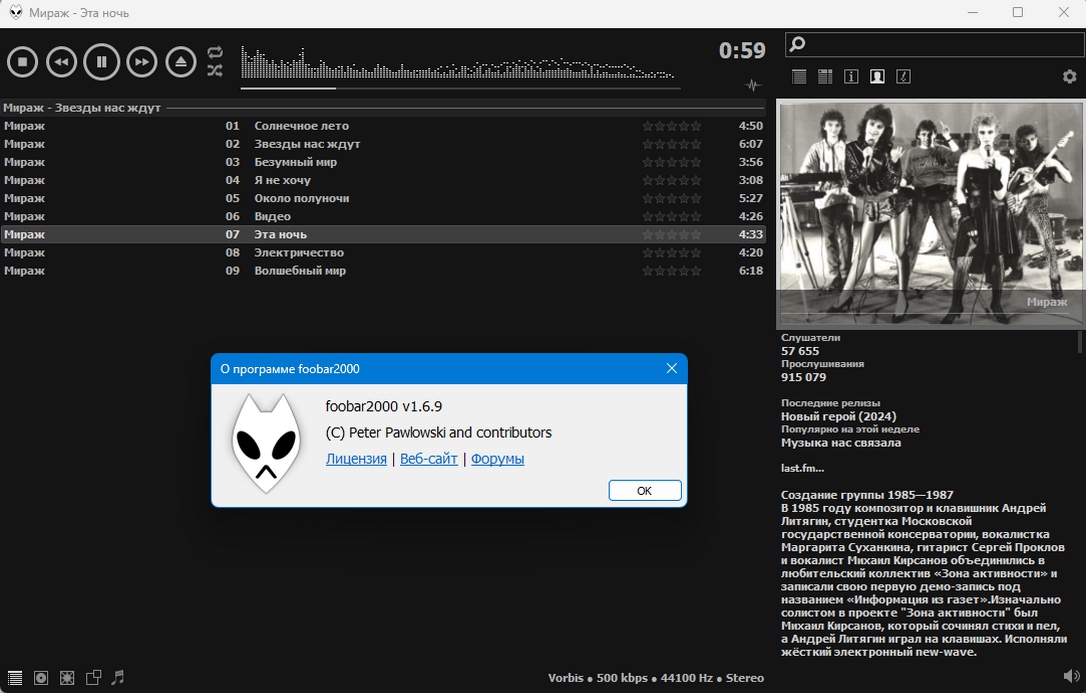Select track 06 Видео
1086x693 pixels.
(383, 216)
